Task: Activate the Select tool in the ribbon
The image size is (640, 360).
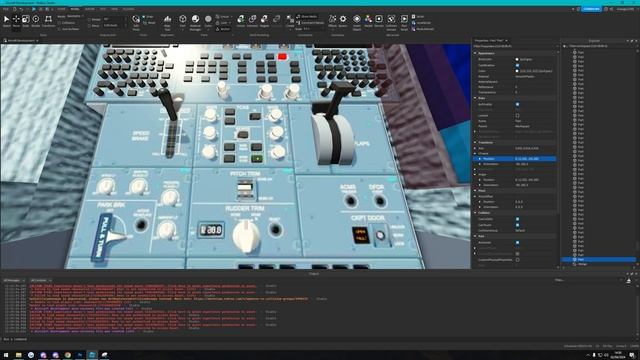Action: [x=7, y=21]
